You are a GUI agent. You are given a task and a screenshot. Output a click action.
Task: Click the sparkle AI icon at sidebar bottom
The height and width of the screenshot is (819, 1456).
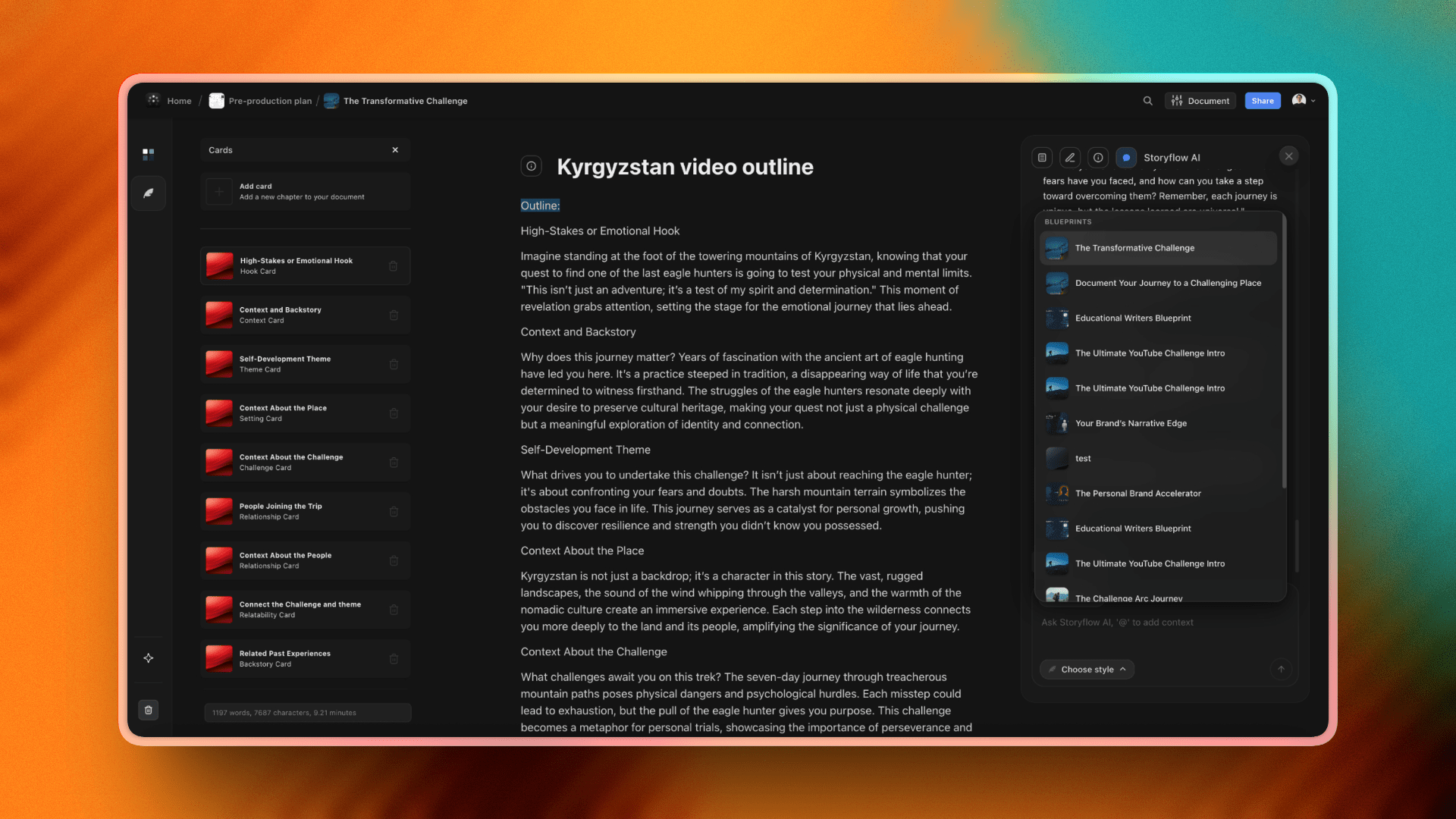click(149, 658)
